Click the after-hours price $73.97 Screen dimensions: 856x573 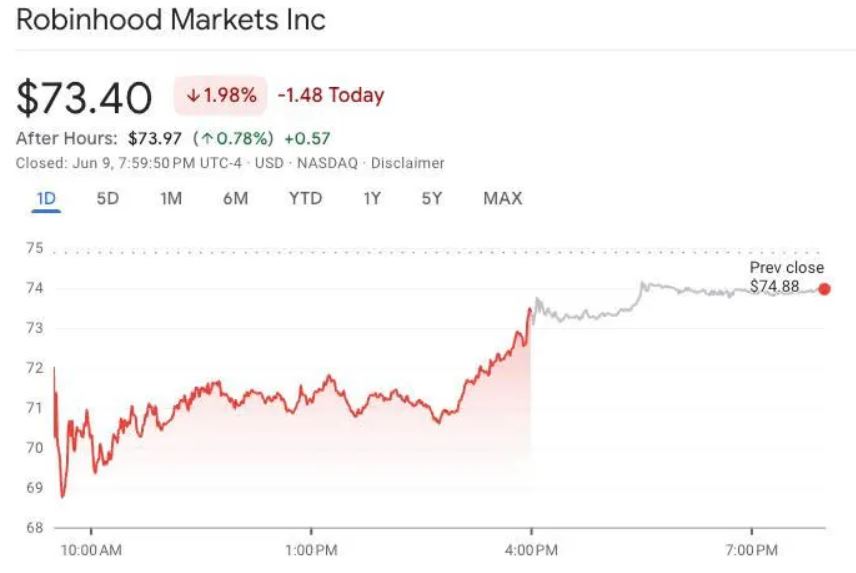pyautogui.click(x=154, y=139)
